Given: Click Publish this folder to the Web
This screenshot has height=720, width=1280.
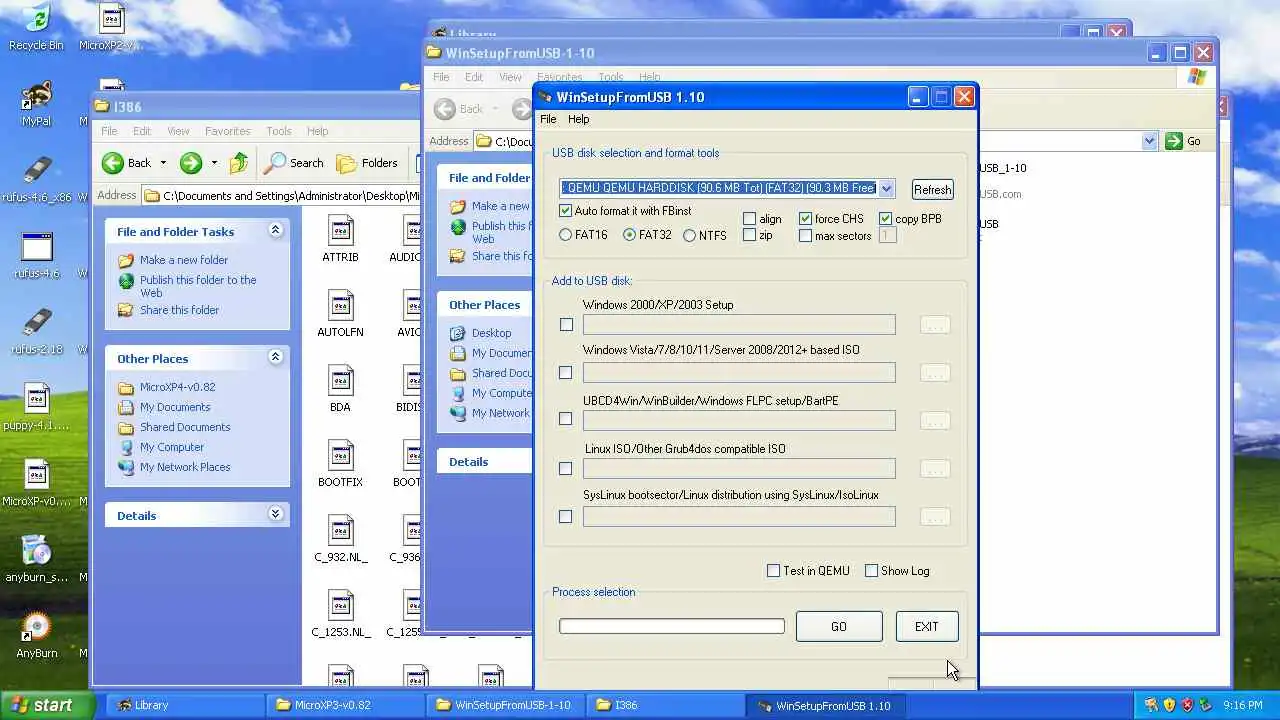Looking at the screenshot, I should [198, 286].
